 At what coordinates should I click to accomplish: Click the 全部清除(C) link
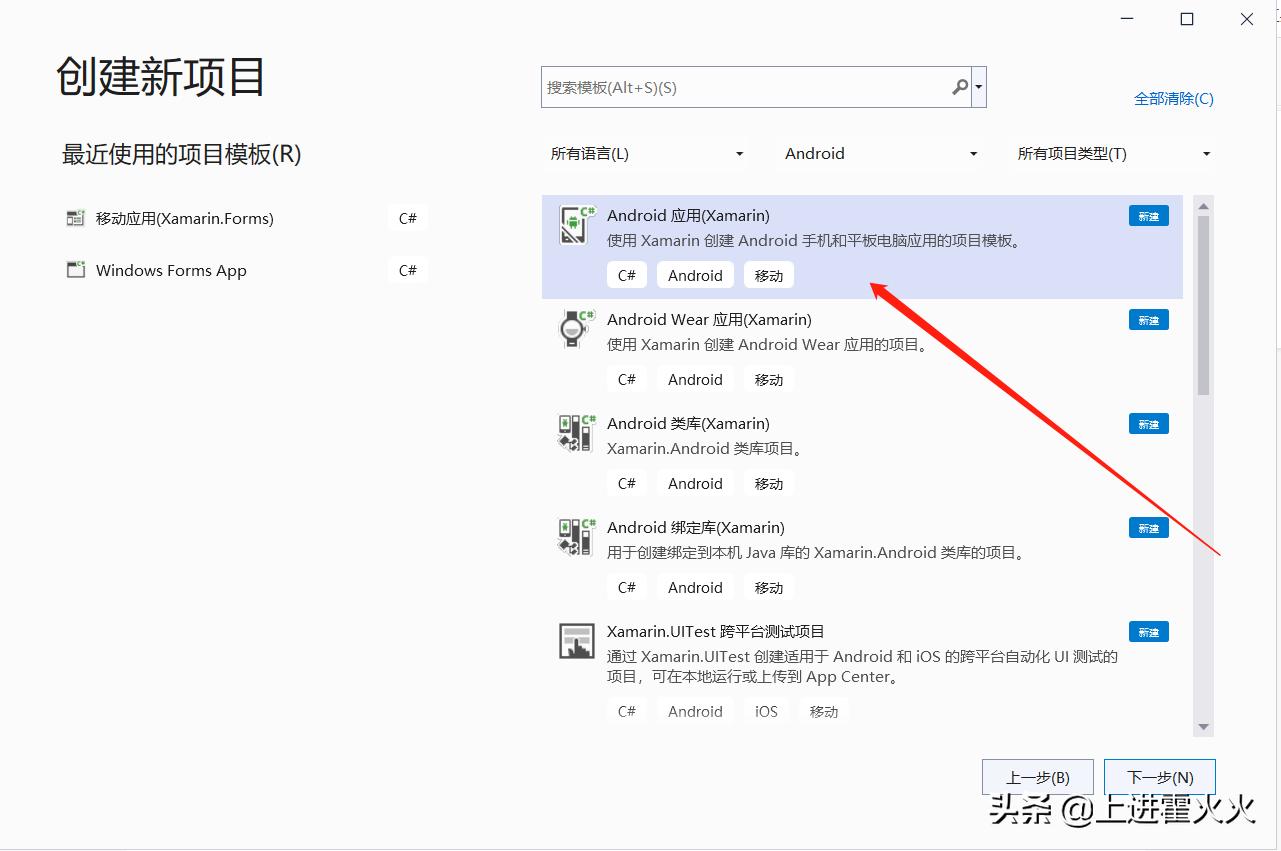[1174, 98]
